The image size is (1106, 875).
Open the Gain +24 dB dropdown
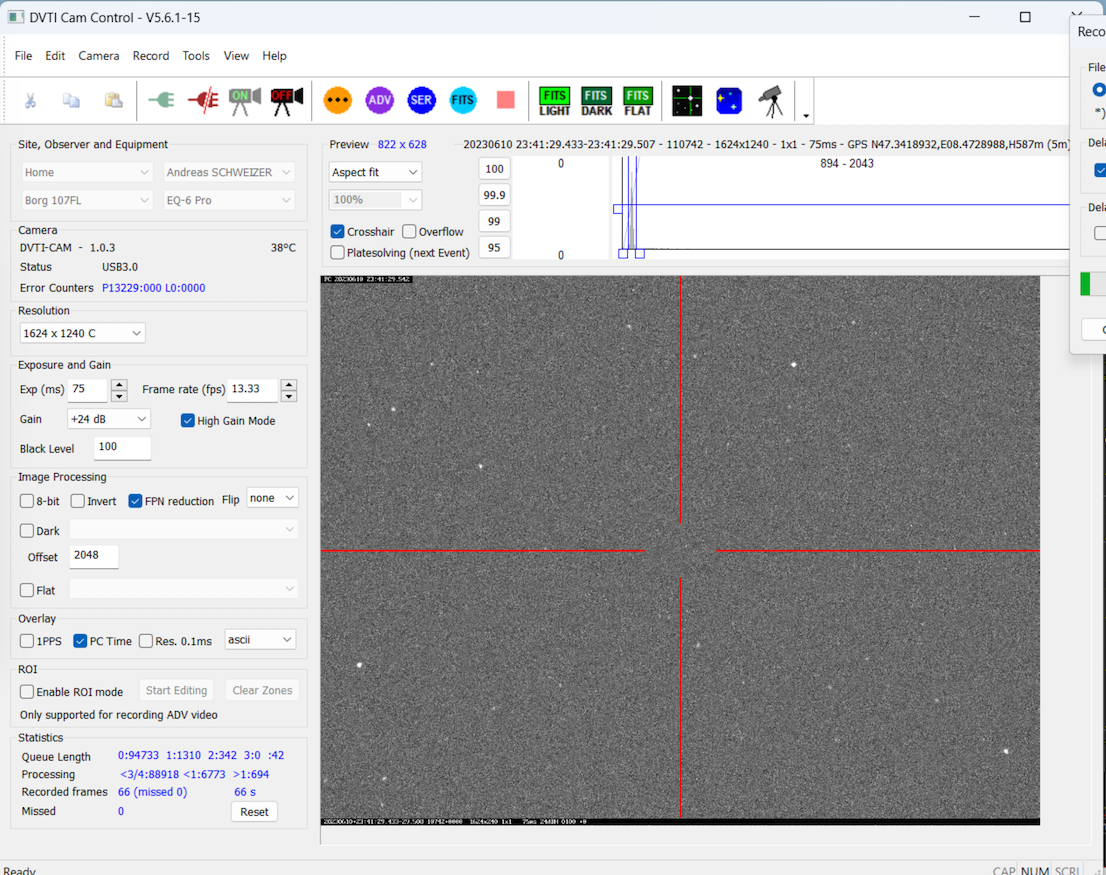108,419
